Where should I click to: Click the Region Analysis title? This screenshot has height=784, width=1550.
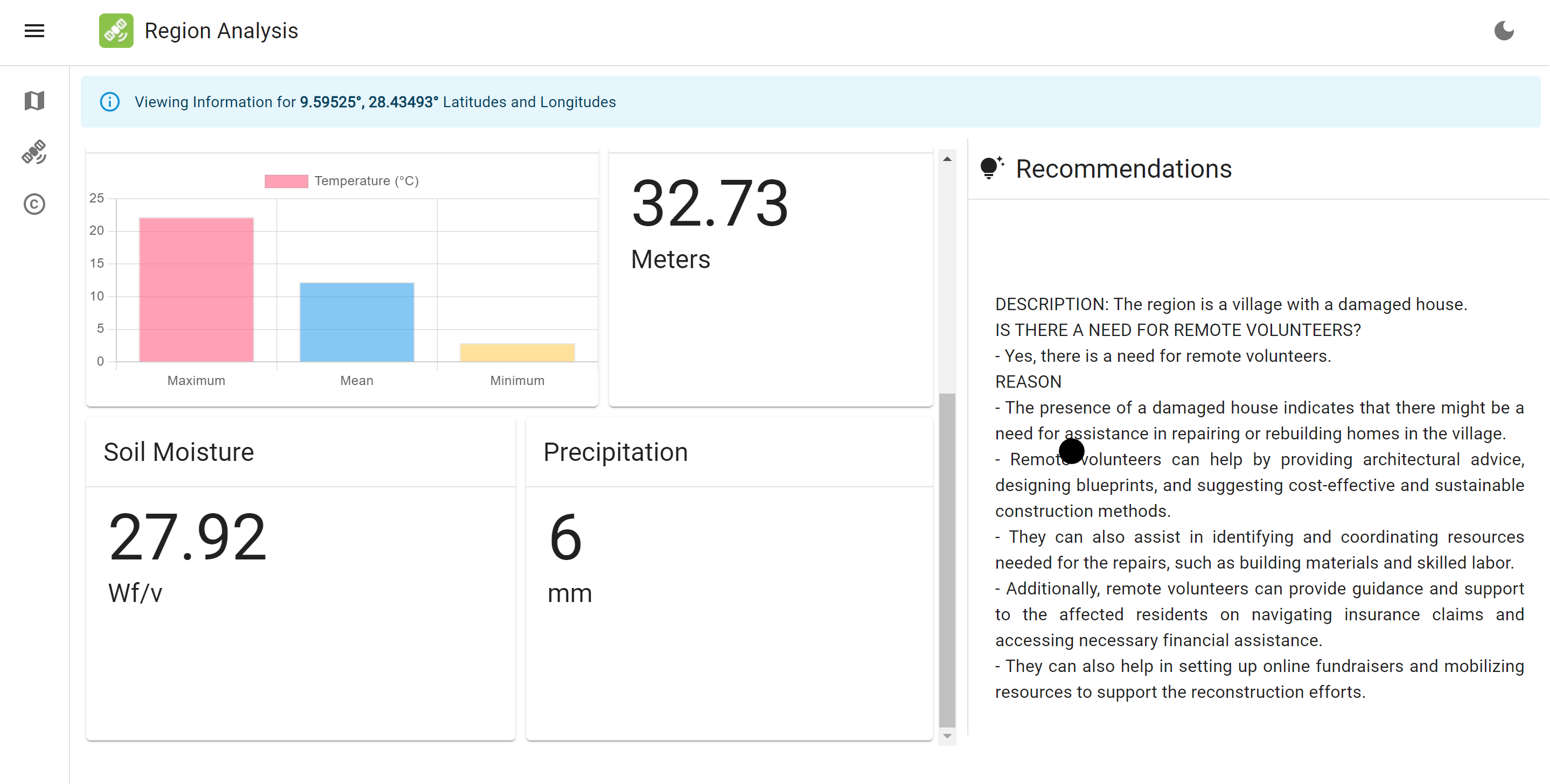(221, 31)
